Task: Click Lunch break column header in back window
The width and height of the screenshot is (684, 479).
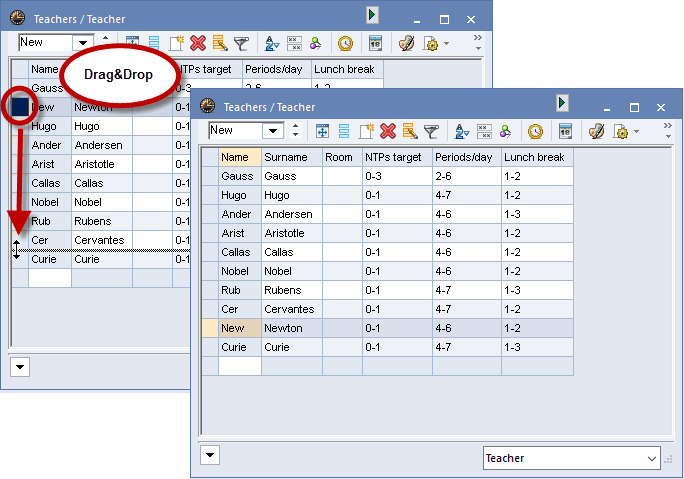Action: tap(347, 69)
